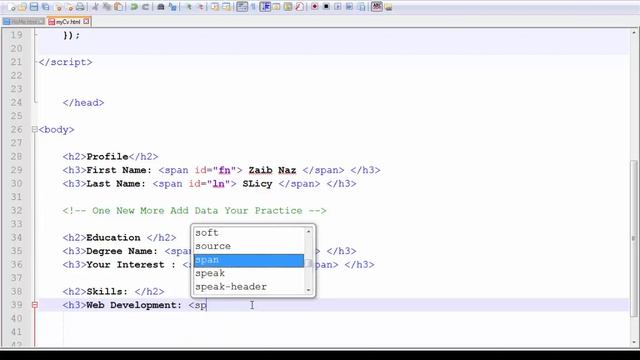Click the closing script tag
Screen dimensions: 640x360
(x=65, y=62)
